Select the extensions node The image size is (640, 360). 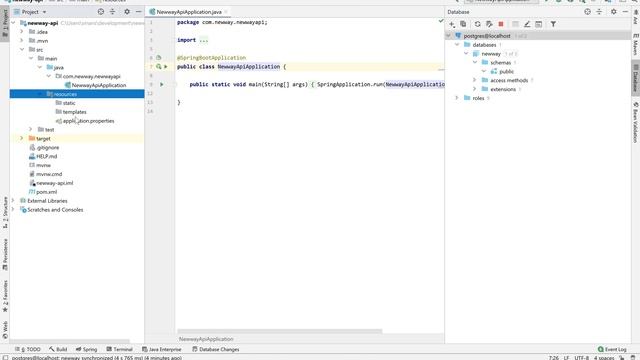point(503,89)
